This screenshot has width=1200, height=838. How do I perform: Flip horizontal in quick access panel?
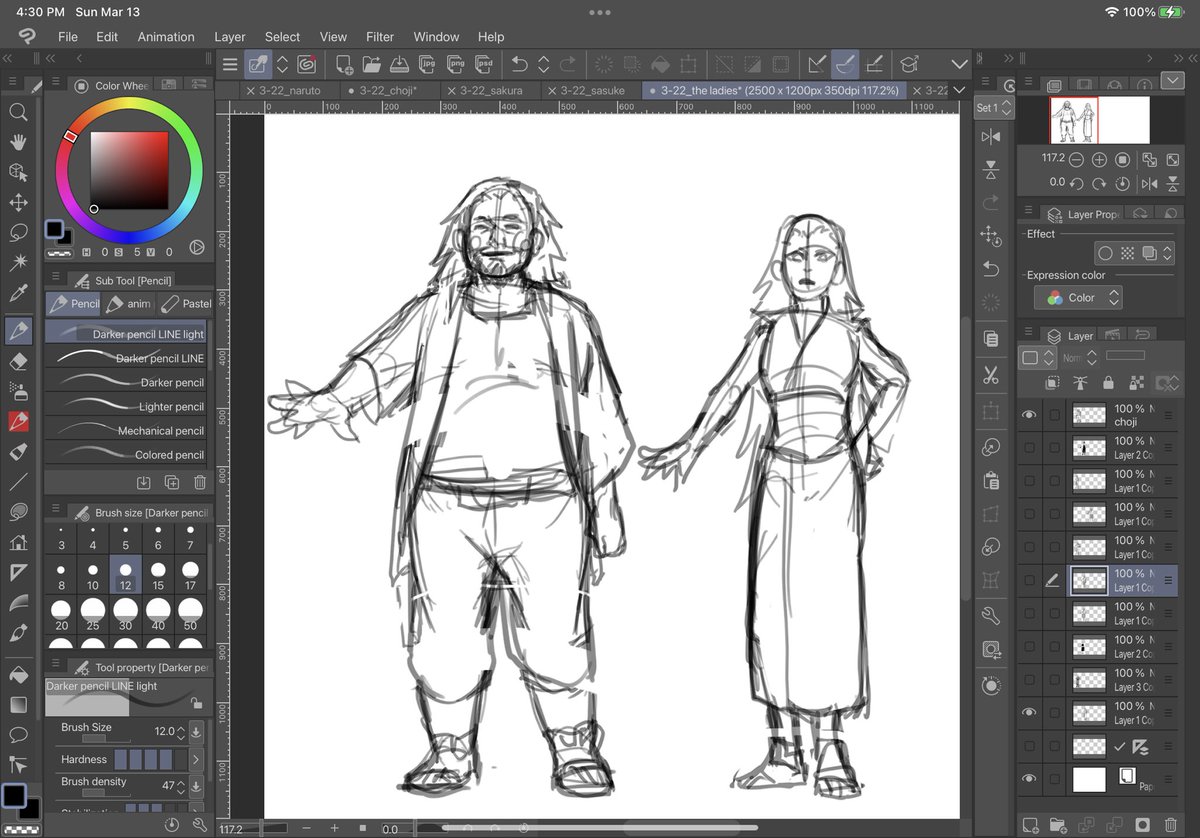991,137
